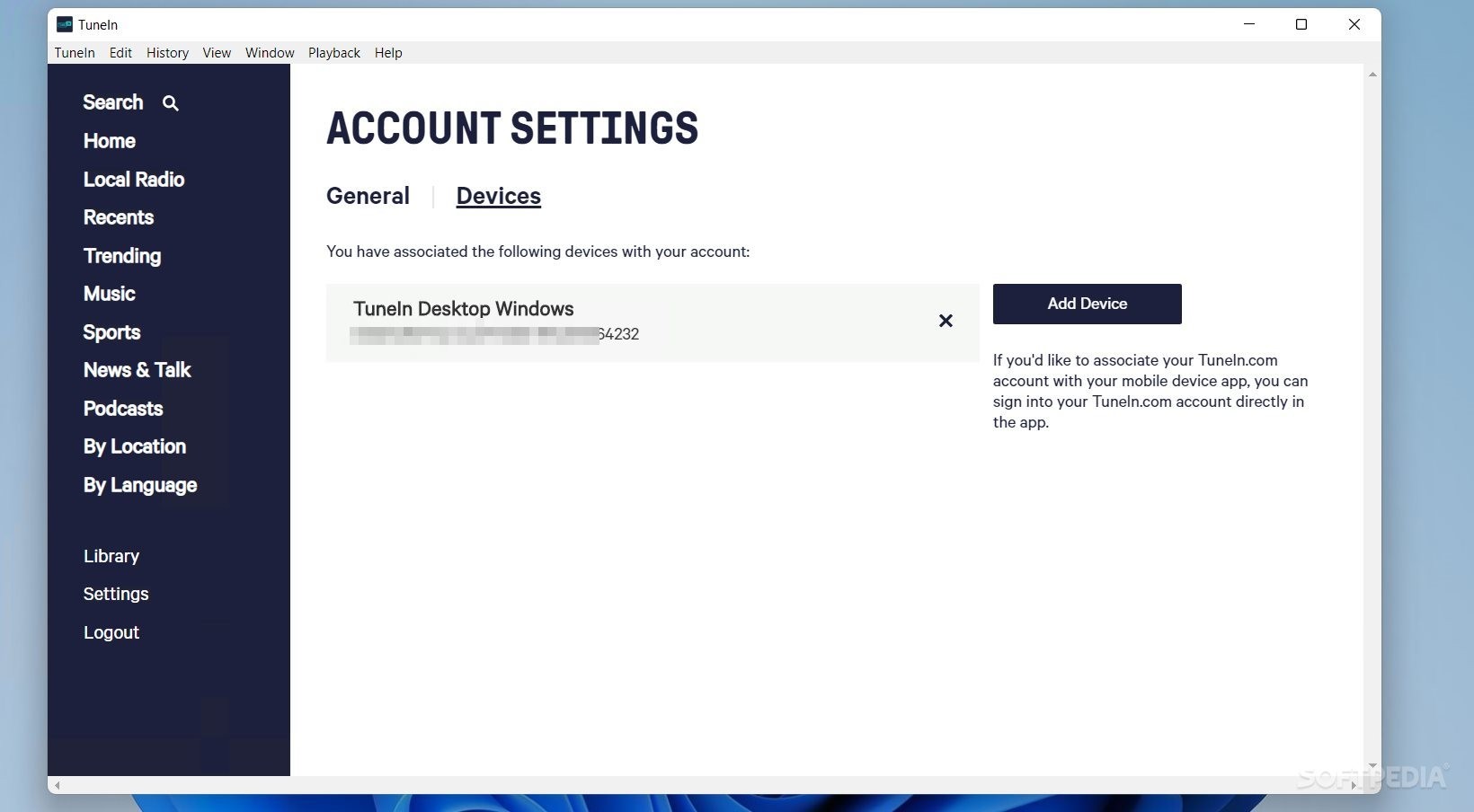Click horizontal scrollbar left arrow
1474x812 pixels.
[58, 785]
